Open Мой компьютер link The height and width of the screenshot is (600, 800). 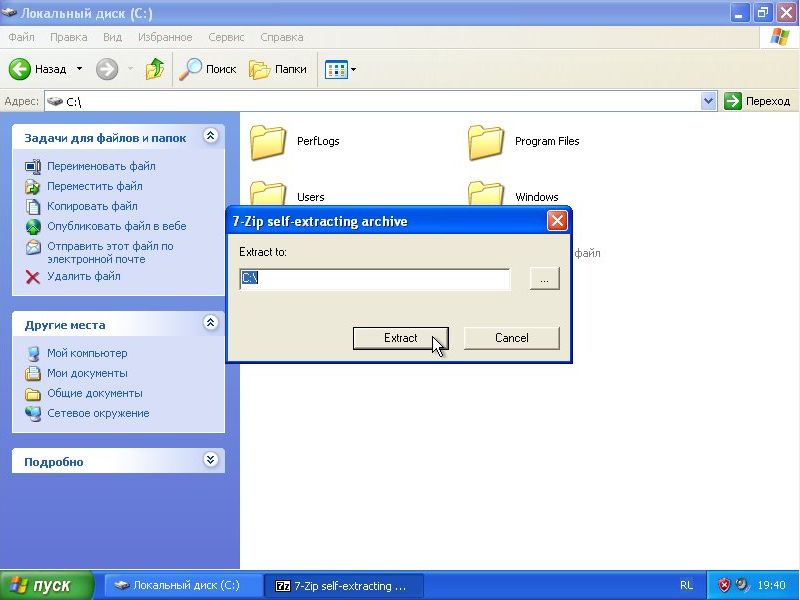[x=87, y=353]
